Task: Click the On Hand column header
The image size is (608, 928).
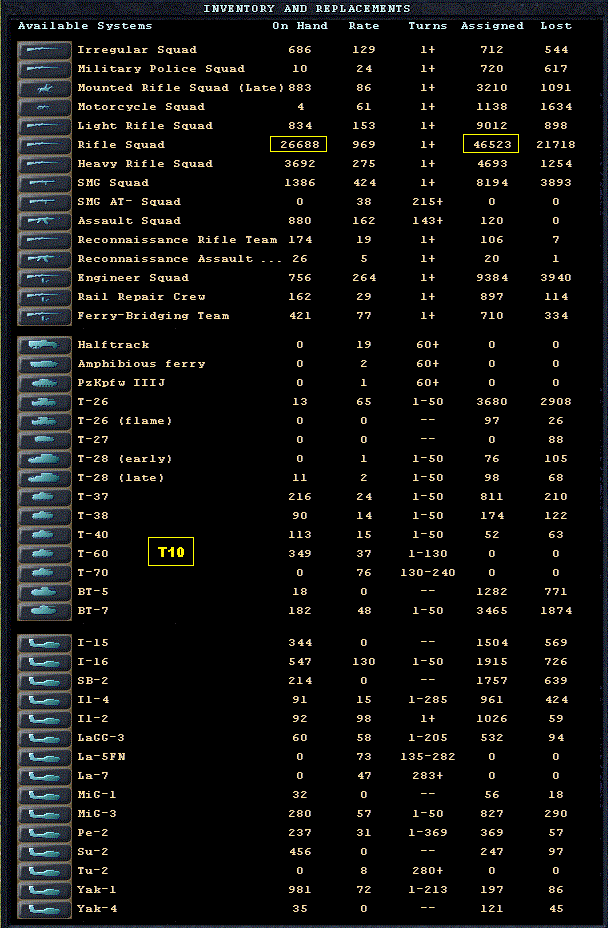Action: [300, 26]
